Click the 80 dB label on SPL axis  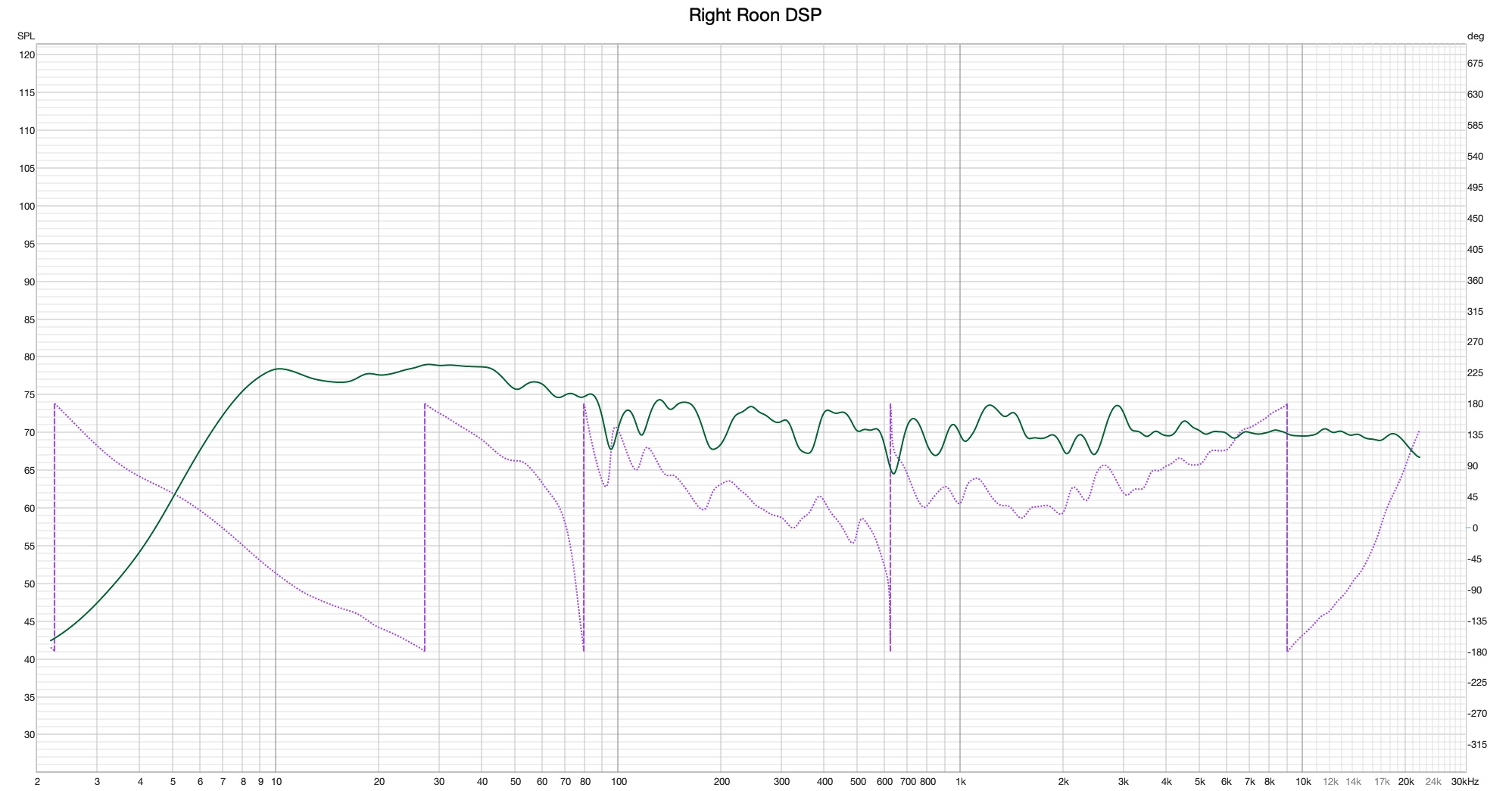(29, 357)
